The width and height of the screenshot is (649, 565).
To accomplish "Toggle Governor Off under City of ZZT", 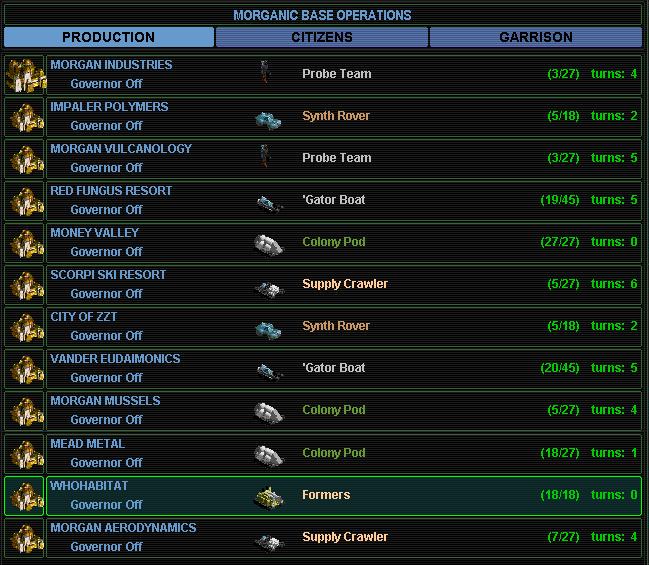I will (106, 336).
